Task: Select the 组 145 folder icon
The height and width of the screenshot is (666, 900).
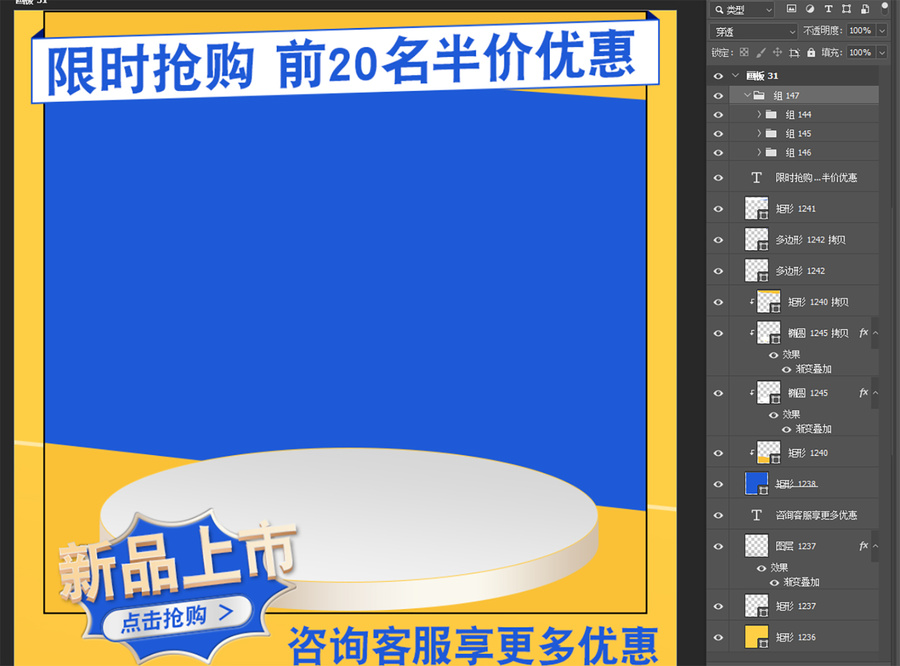Action: (771, 133)
